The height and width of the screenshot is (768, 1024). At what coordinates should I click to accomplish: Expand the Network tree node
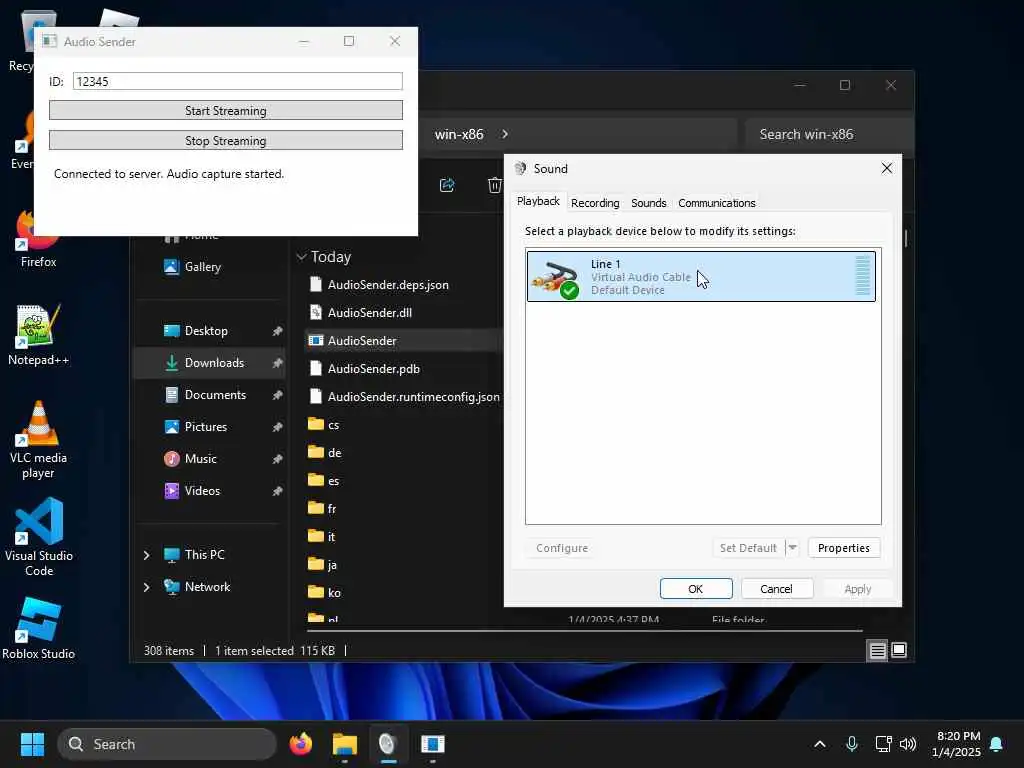(146, 587)
